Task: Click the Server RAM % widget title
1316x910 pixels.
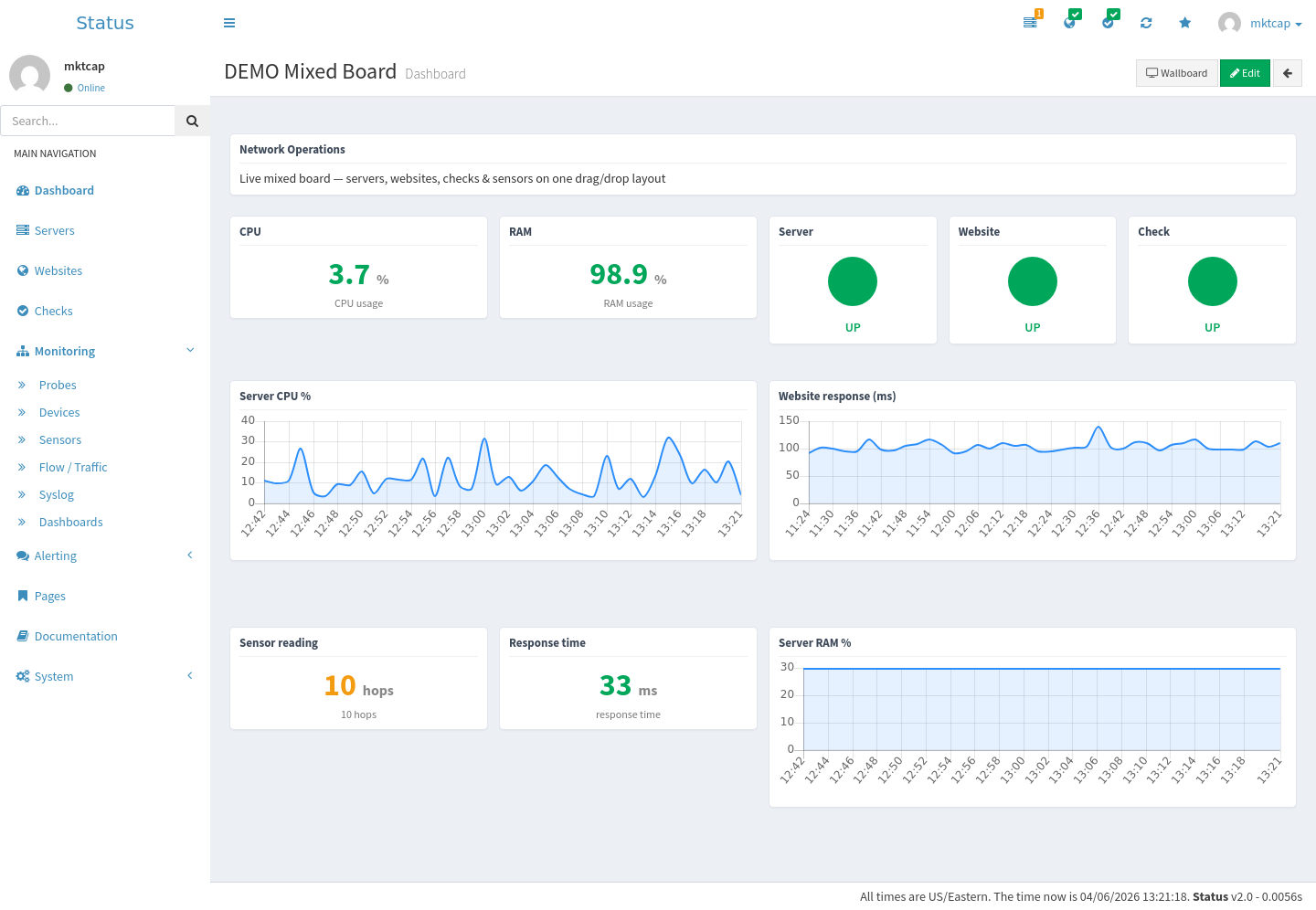Action: click(814, 642)
